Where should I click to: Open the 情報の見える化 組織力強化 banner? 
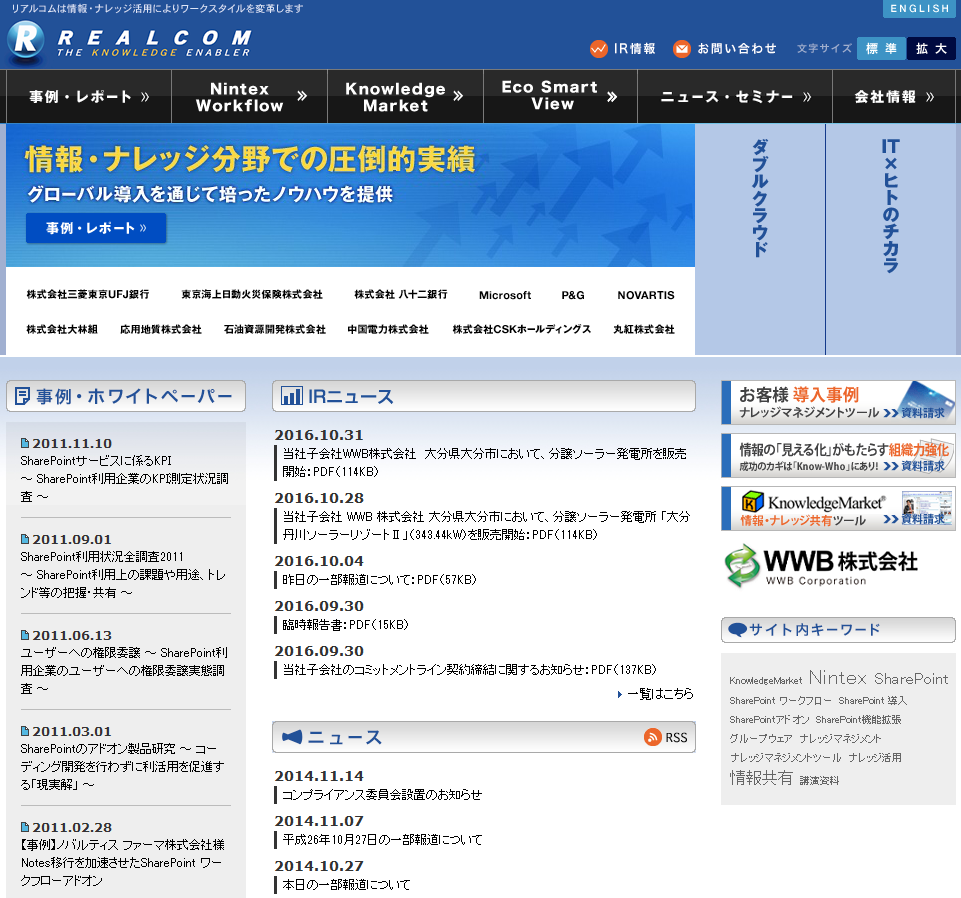point(838,455)
